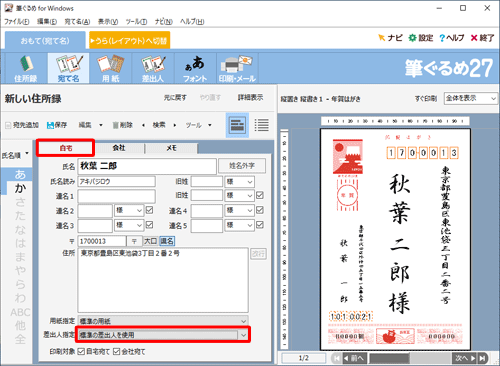Open 差出人指定 sender dropdown

tap(163, 335)
